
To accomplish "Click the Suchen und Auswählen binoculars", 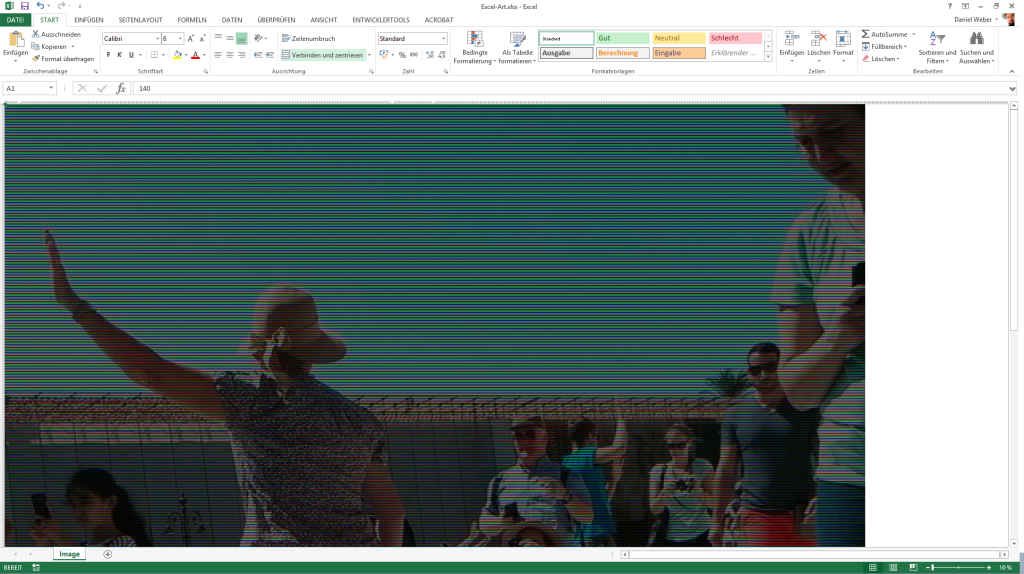I will click(977, 40).
